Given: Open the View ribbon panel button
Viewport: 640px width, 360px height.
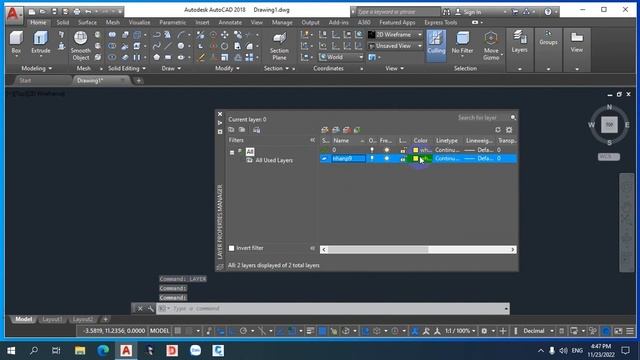Looking at the screenshot, I should point(577,42).
